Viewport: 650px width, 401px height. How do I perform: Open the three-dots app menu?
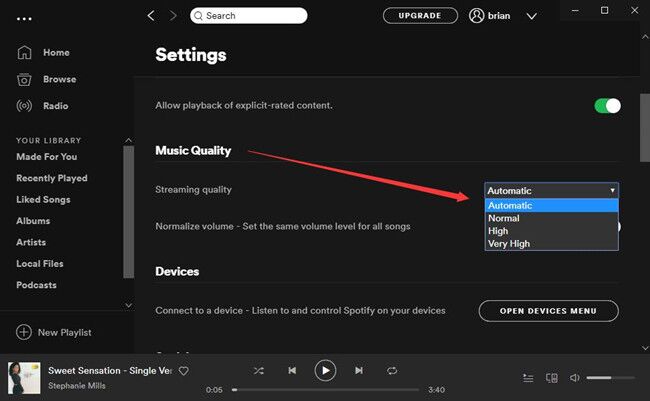pyautogui.click(x=24, y=19)
